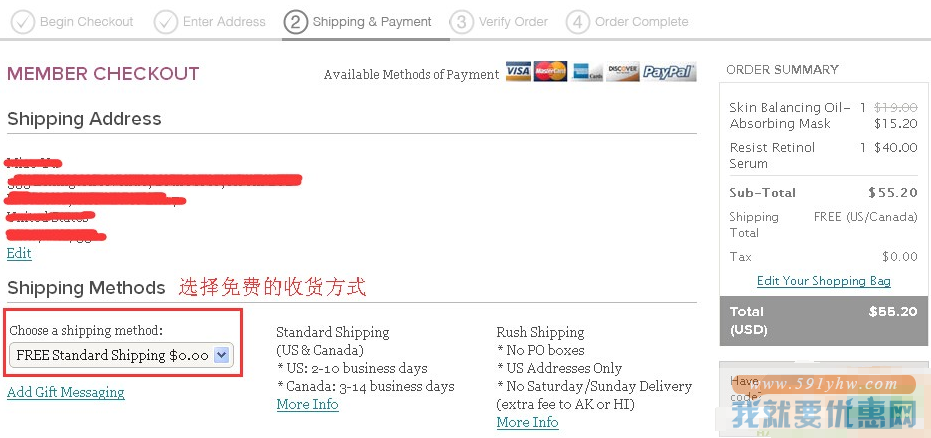931x438 pixels.
Task: Click the Visa card icon
Action: point(518,71)
